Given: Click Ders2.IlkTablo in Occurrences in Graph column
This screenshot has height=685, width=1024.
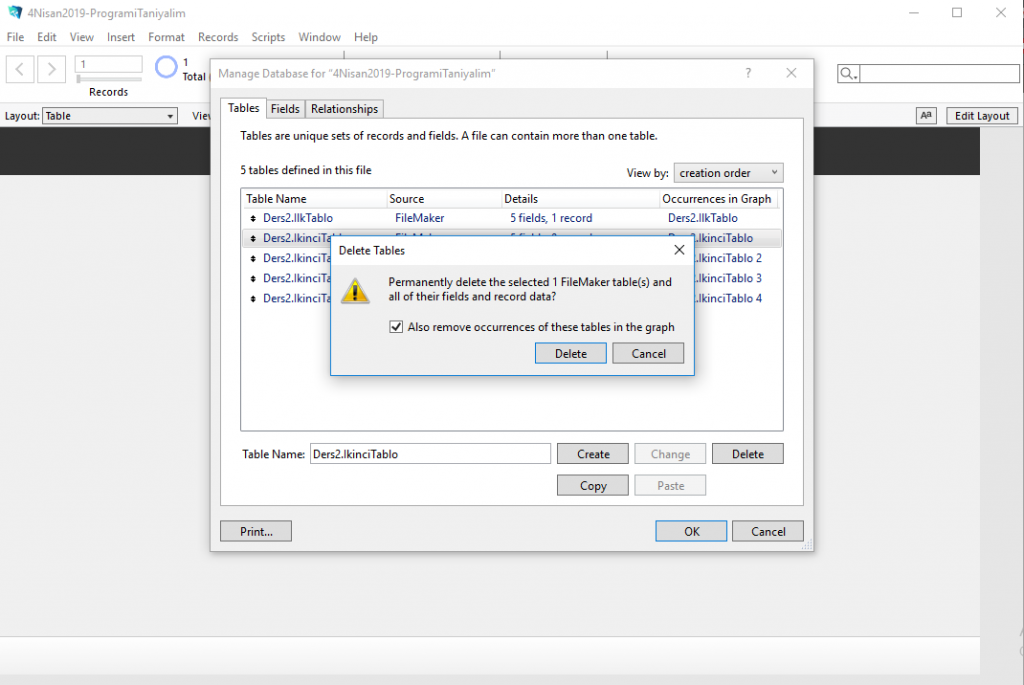Looking at the screenshot, I should (x=703, y=218).
